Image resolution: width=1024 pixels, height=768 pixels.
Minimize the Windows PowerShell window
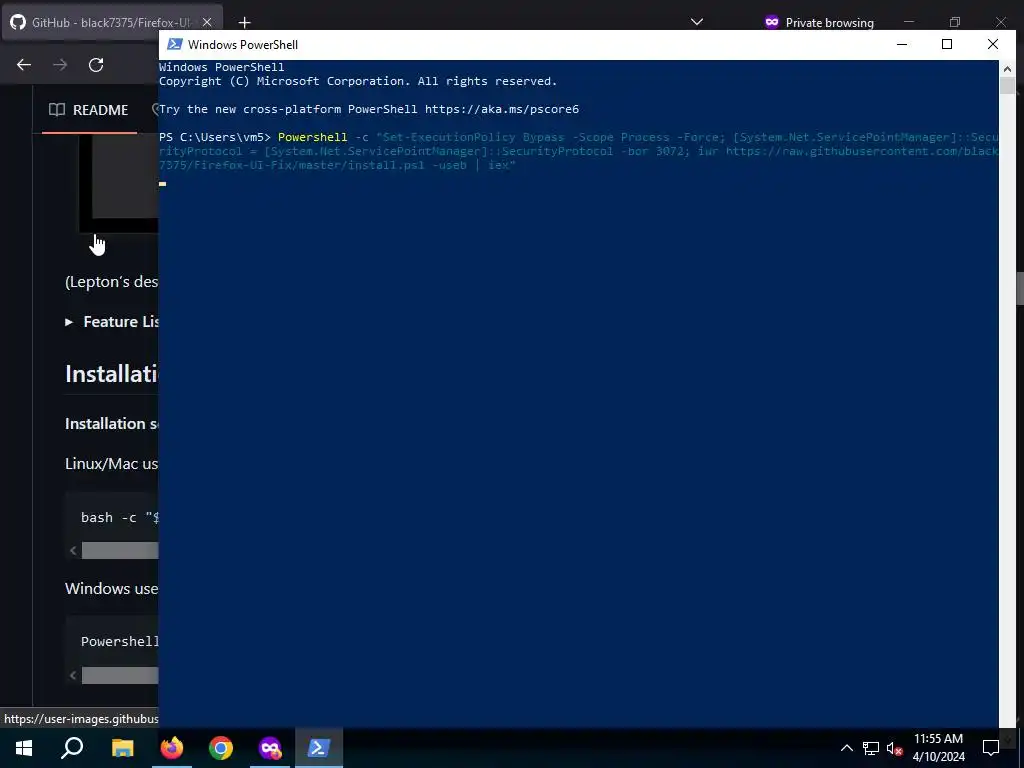(x=902, y=44)
